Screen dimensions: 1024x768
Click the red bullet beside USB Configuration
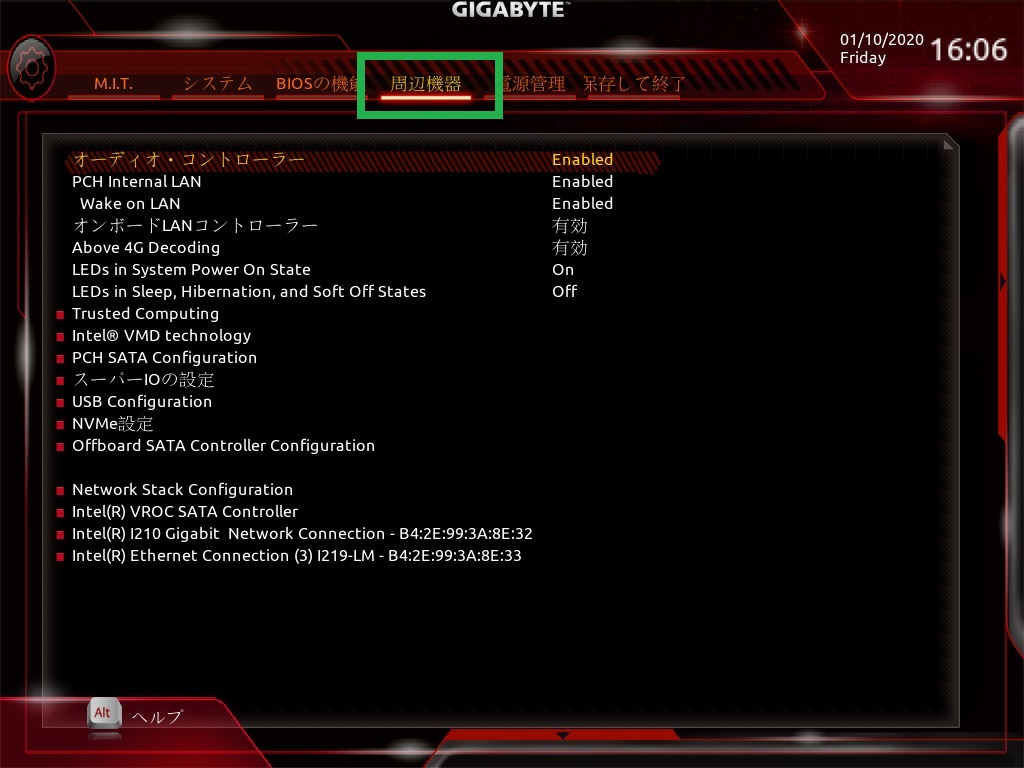pos(60,403)
